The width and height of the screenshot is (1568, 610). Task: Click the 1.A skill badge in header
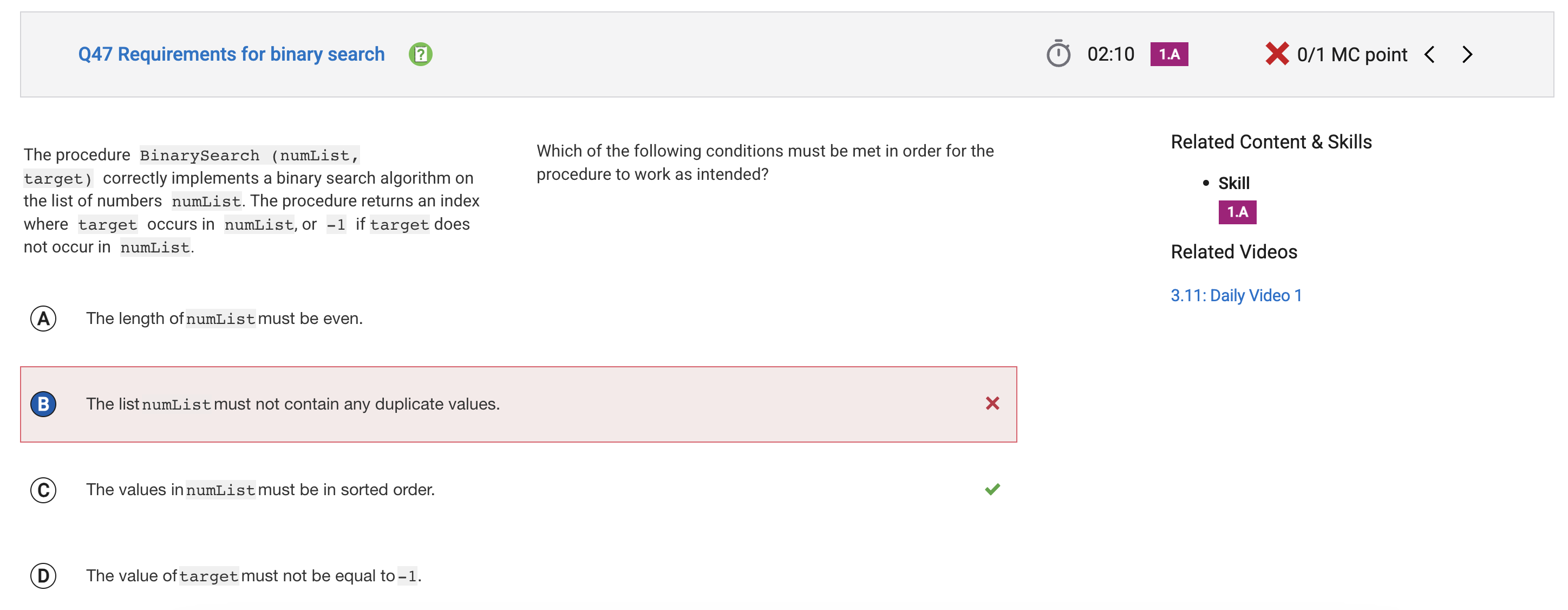click(x=1169, y=54)
